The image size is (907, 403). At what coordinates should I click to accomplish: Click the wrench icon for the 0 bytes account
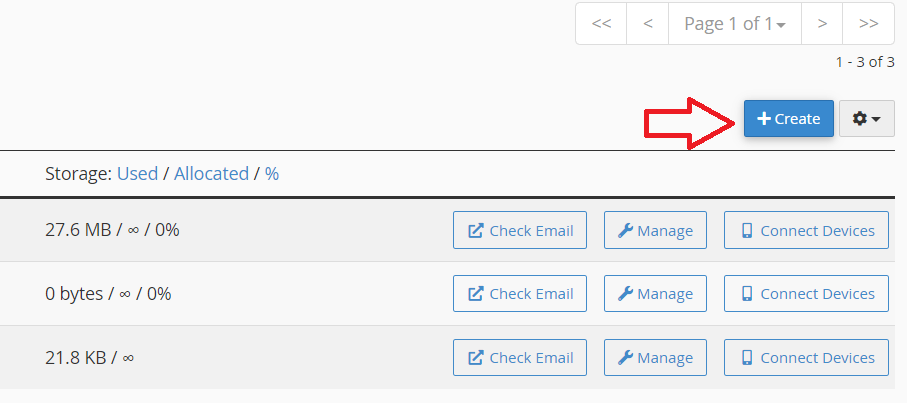625,294
